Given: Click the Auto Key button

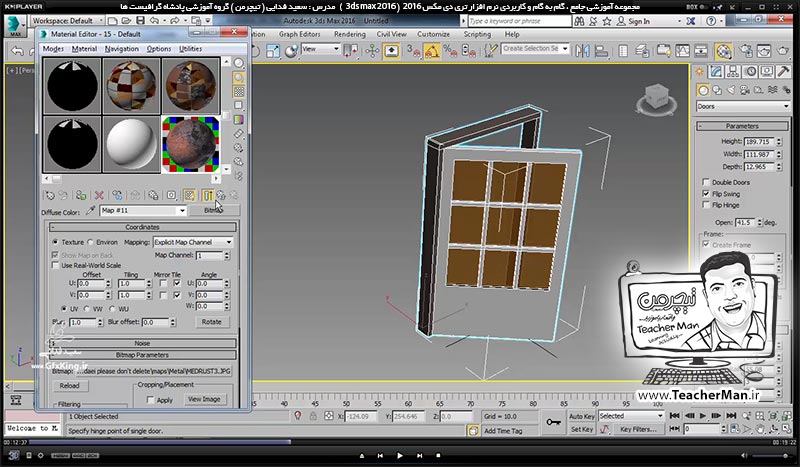Looking at the screenshot, I should click(582, 416).
